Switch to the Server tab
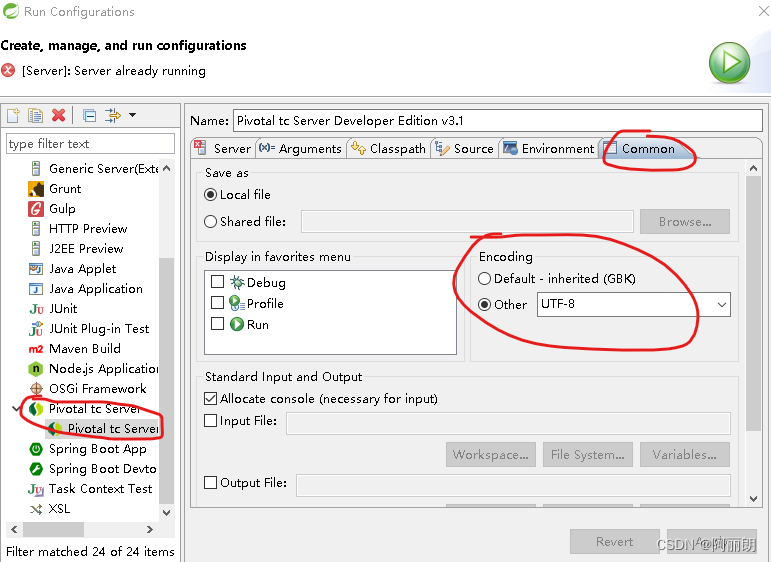771x562 pixels. tap(223, 148)
